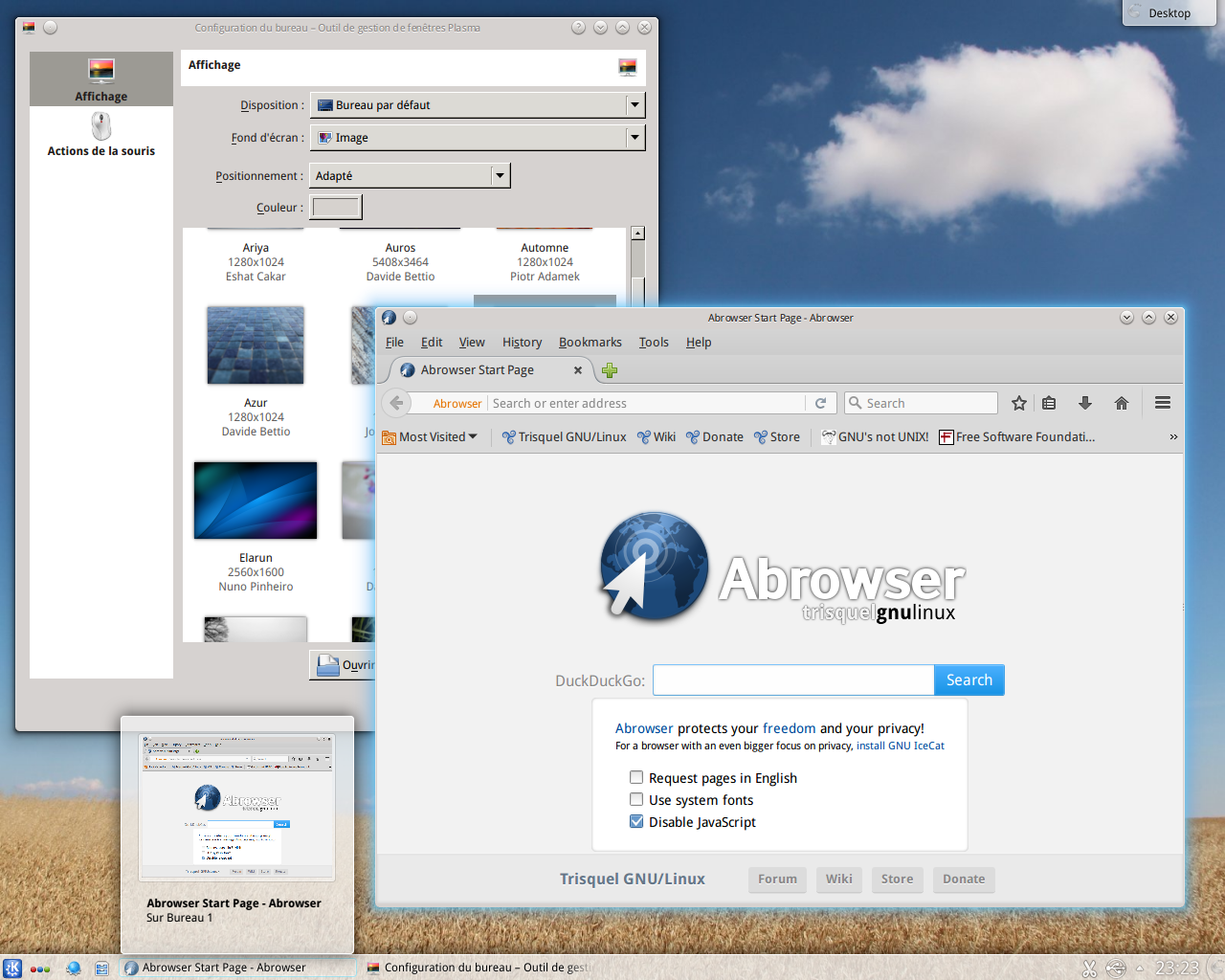Open the Bookmarks menu in Abrowser
Viewport: 1225px width, 980px height.
[x=590, y=343]
